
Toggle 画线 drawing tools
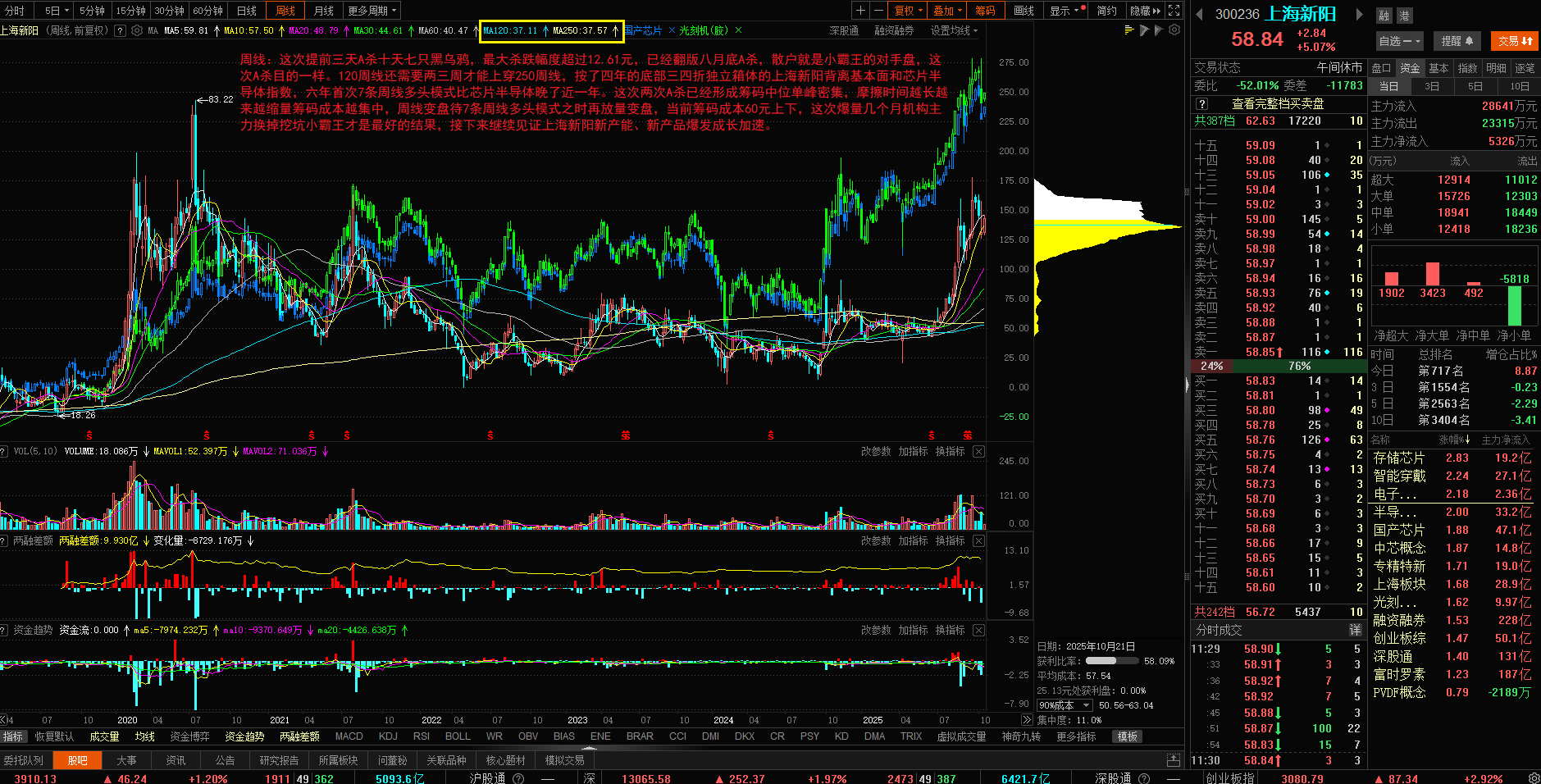1024,11
